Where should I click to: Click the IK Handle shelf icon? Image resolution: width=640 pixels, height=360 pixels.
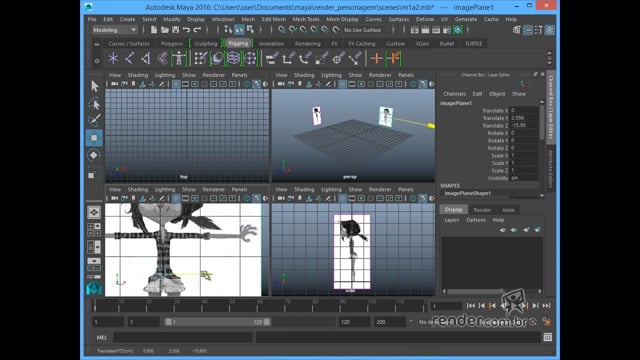click(x=145, y=58)
